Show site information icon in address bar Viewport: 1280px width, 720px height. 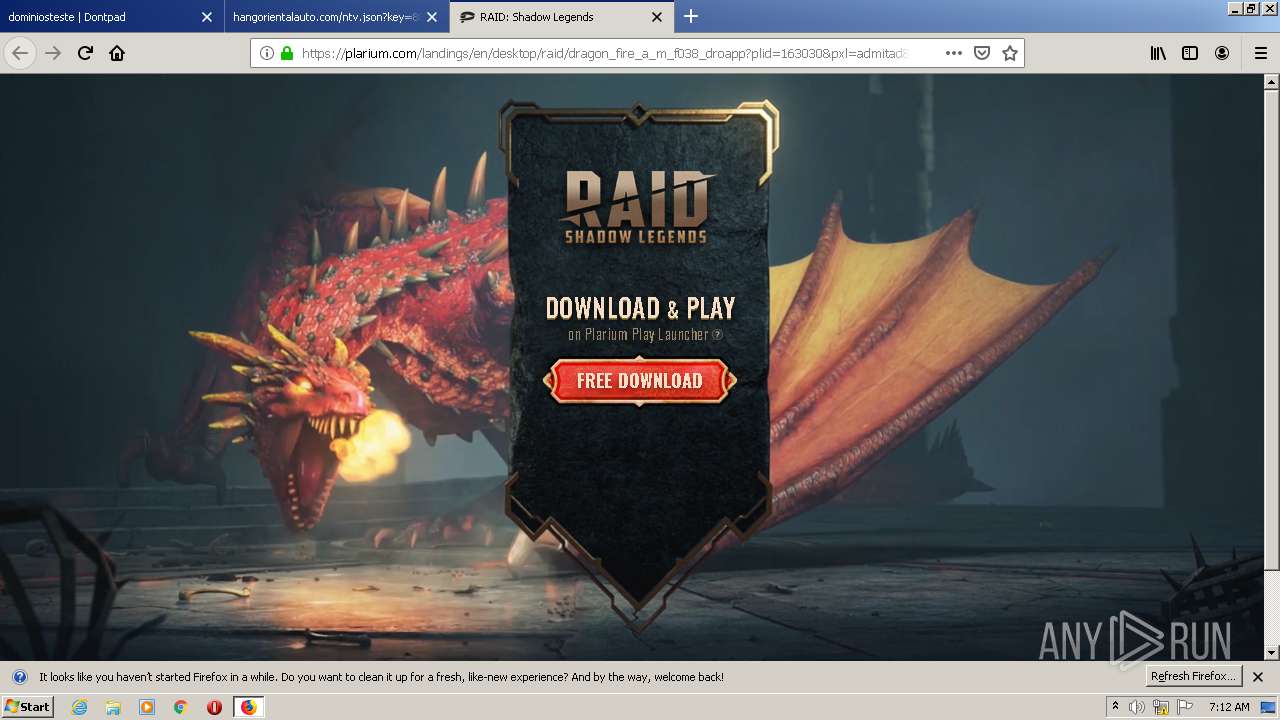click(266, 53)
